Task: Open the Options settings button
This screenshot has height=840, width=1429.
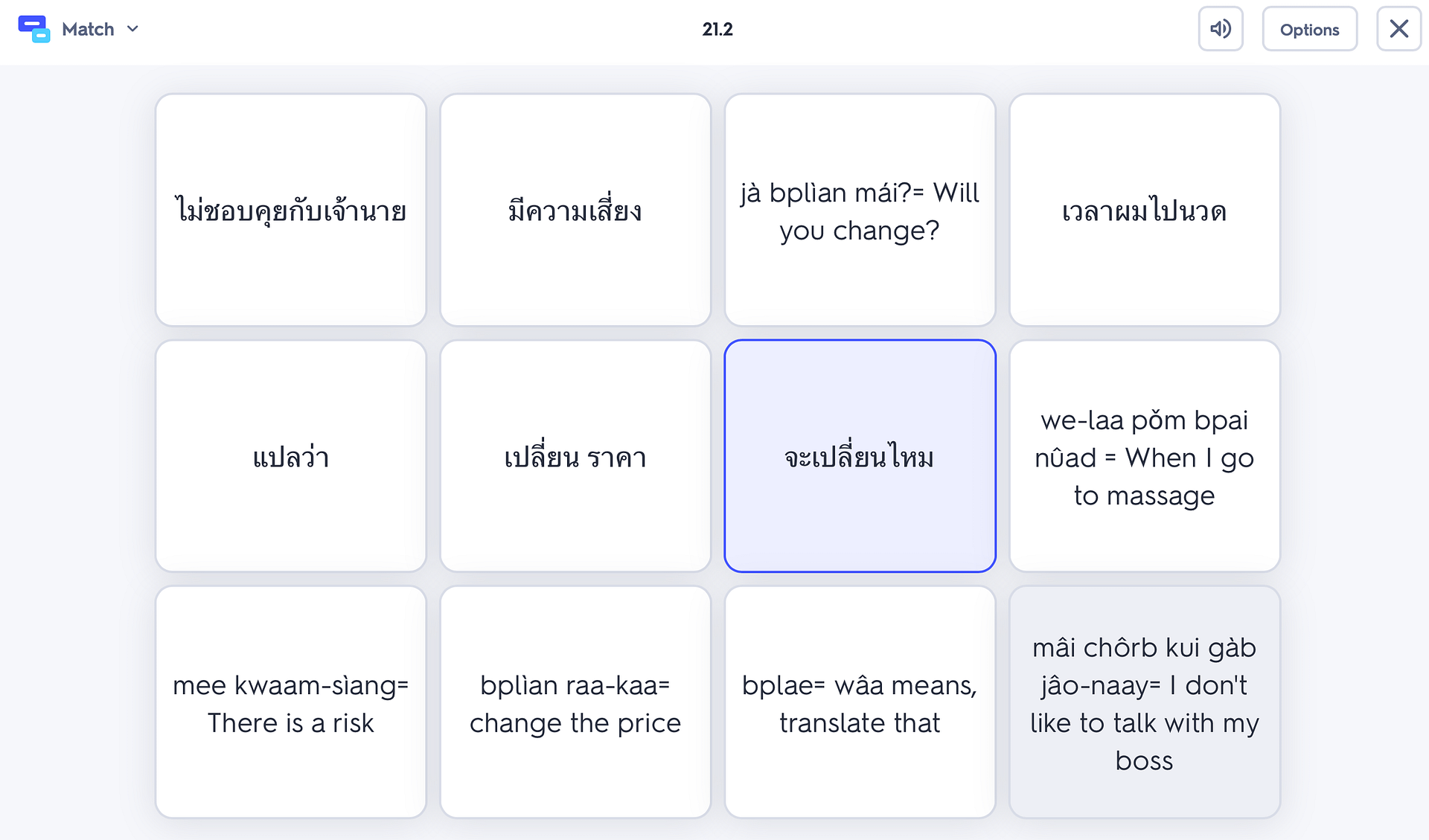Action: [x=1309, y=30]
